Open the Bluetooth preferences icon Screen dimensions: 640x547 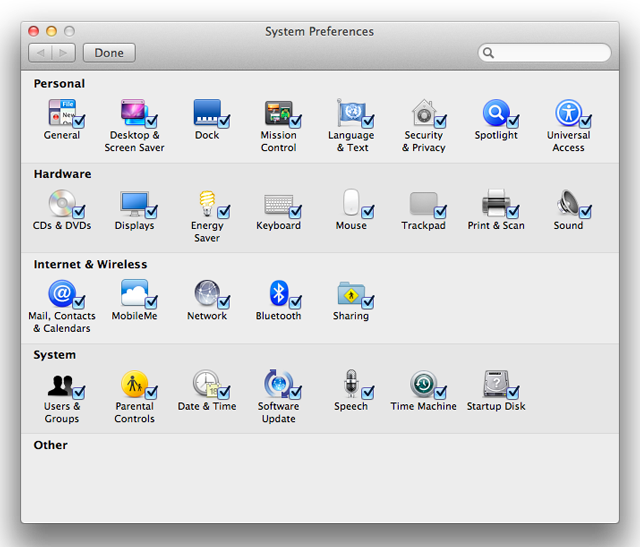tap(279, 293)
